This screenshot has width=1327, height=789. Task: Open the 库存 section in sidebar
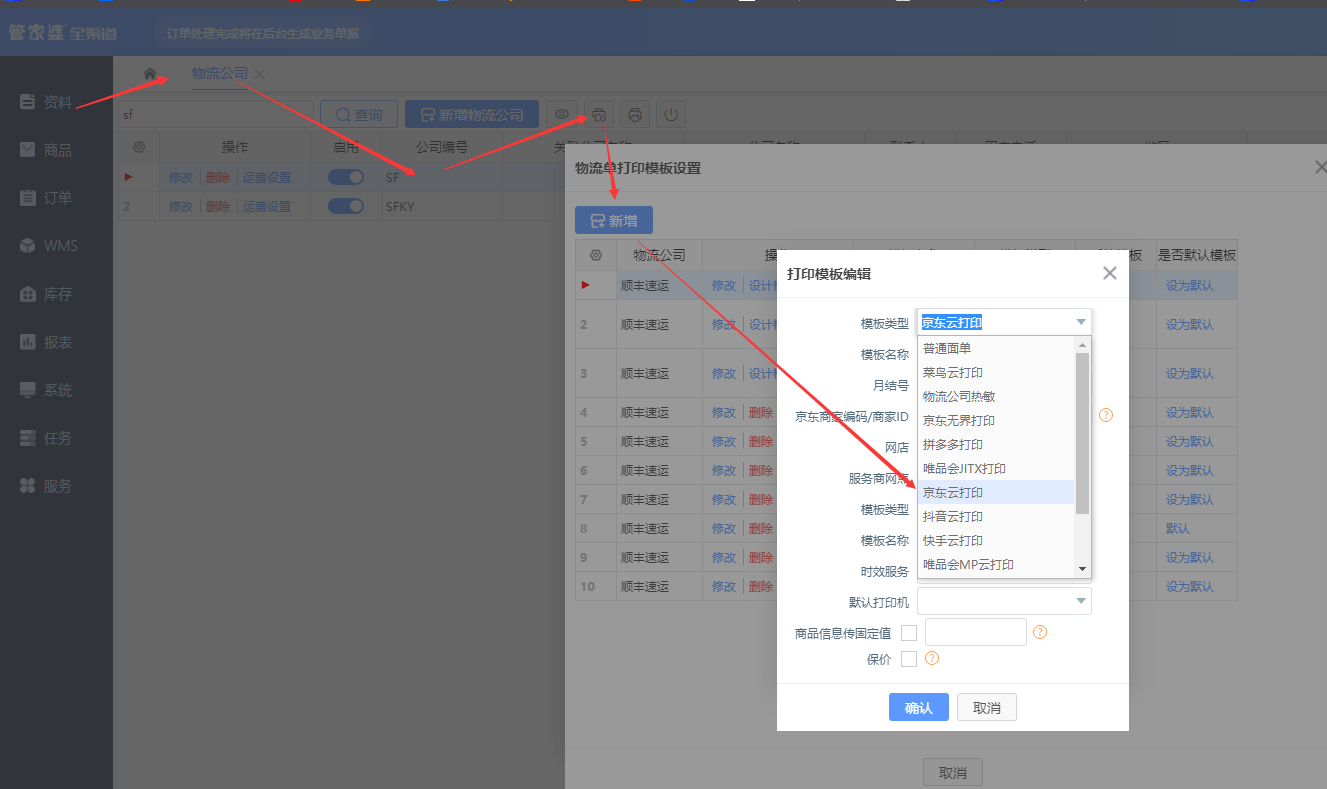46,294
